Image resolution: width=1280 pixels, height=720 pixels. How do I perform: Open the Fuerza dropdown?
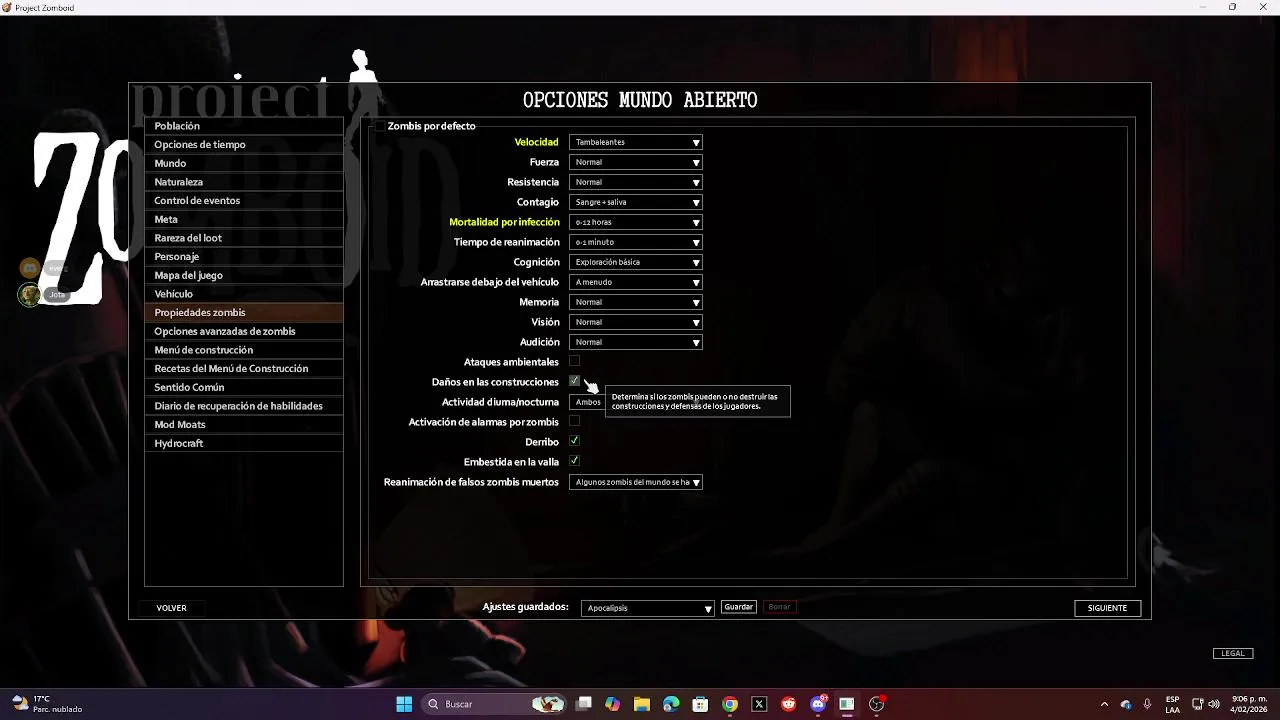click(636, 162)
